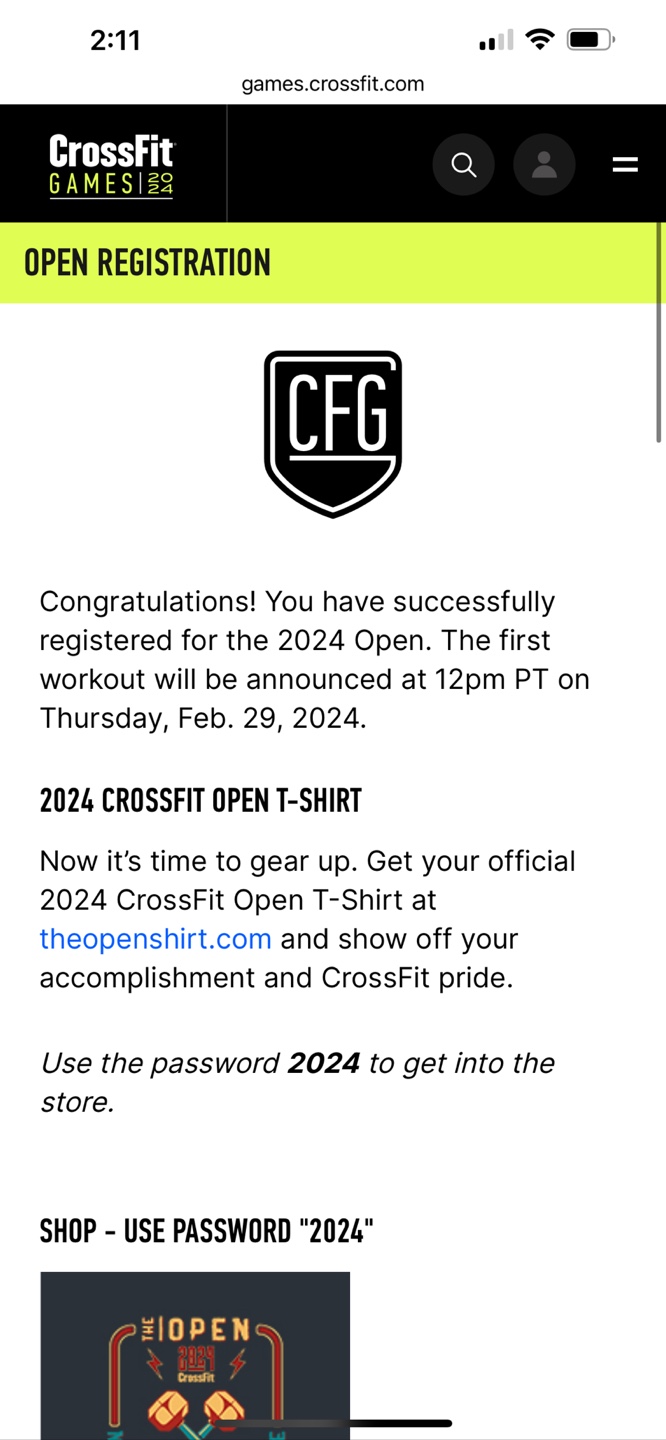
Task: Tap the Shop - Use Password heading
Action: pos(207,1231)
